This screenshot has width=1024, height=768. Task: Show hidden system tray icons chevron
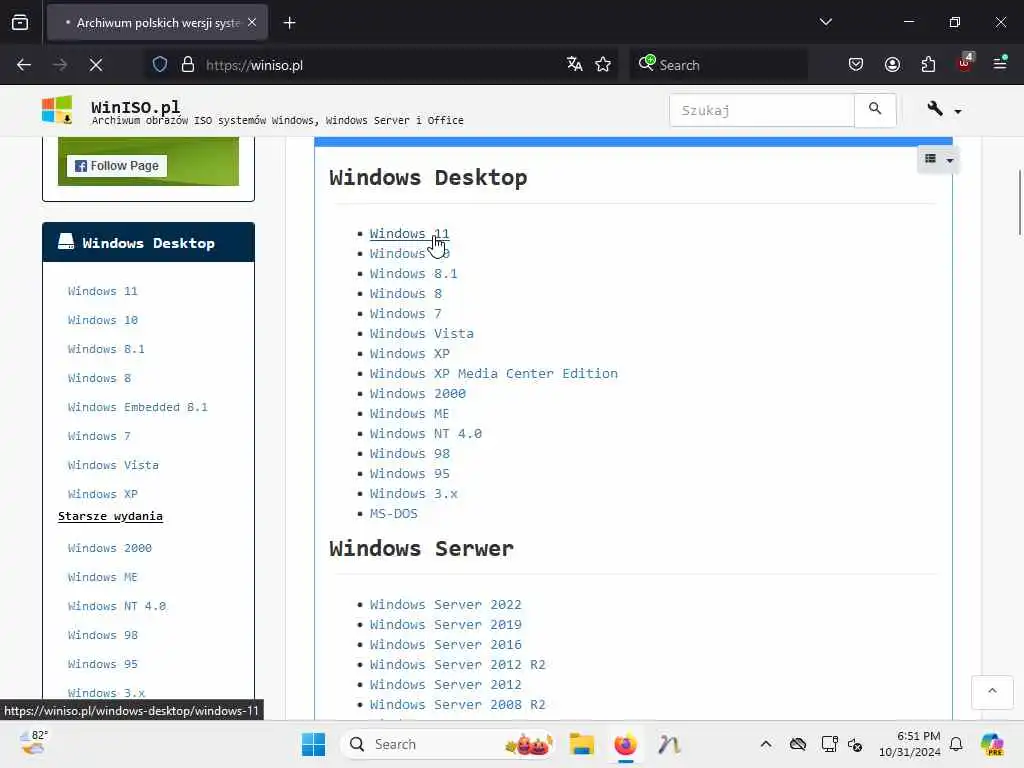click(x=766, y=744)
